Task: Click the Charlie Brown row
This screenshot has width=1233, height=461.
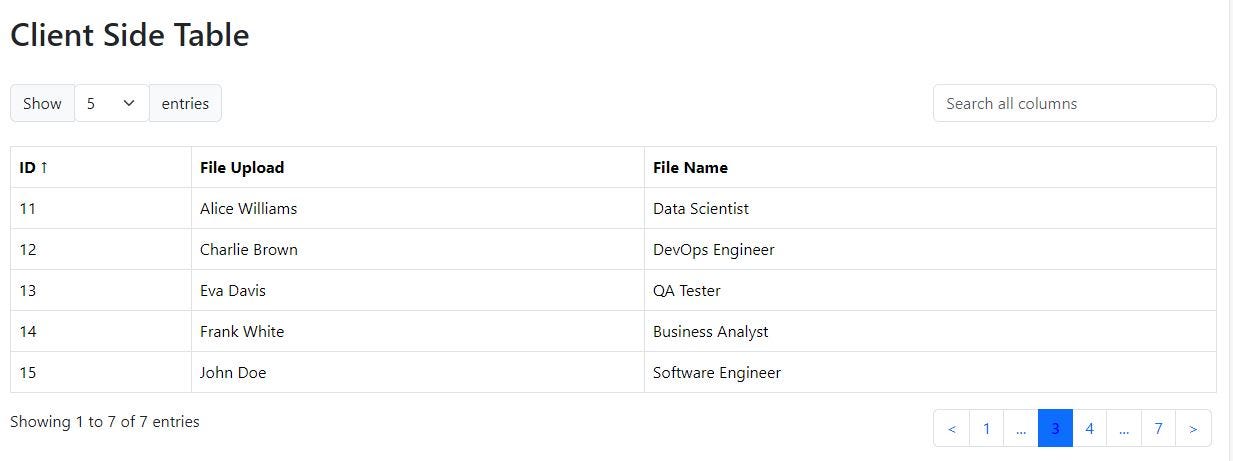Action: pyautogui.click(x=249, y=250)
